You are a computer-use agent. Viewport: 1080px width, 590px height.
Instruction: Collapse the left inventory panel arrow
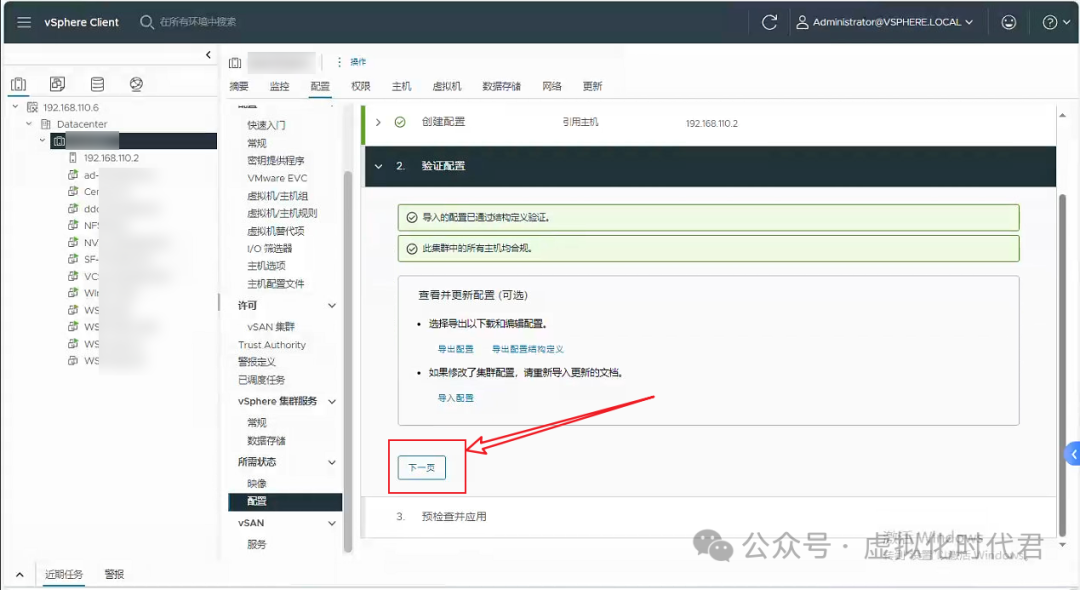(208, 56)
